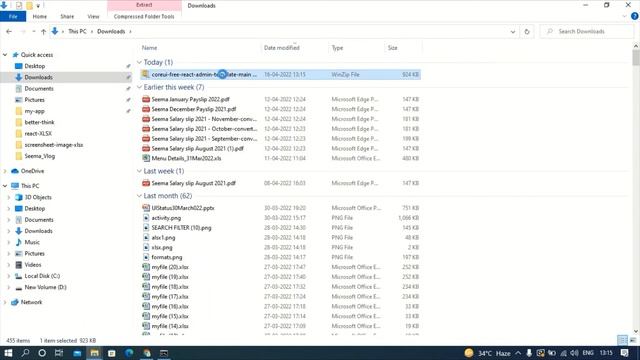Sort by the Date modified column

click(x=282, y=48)
